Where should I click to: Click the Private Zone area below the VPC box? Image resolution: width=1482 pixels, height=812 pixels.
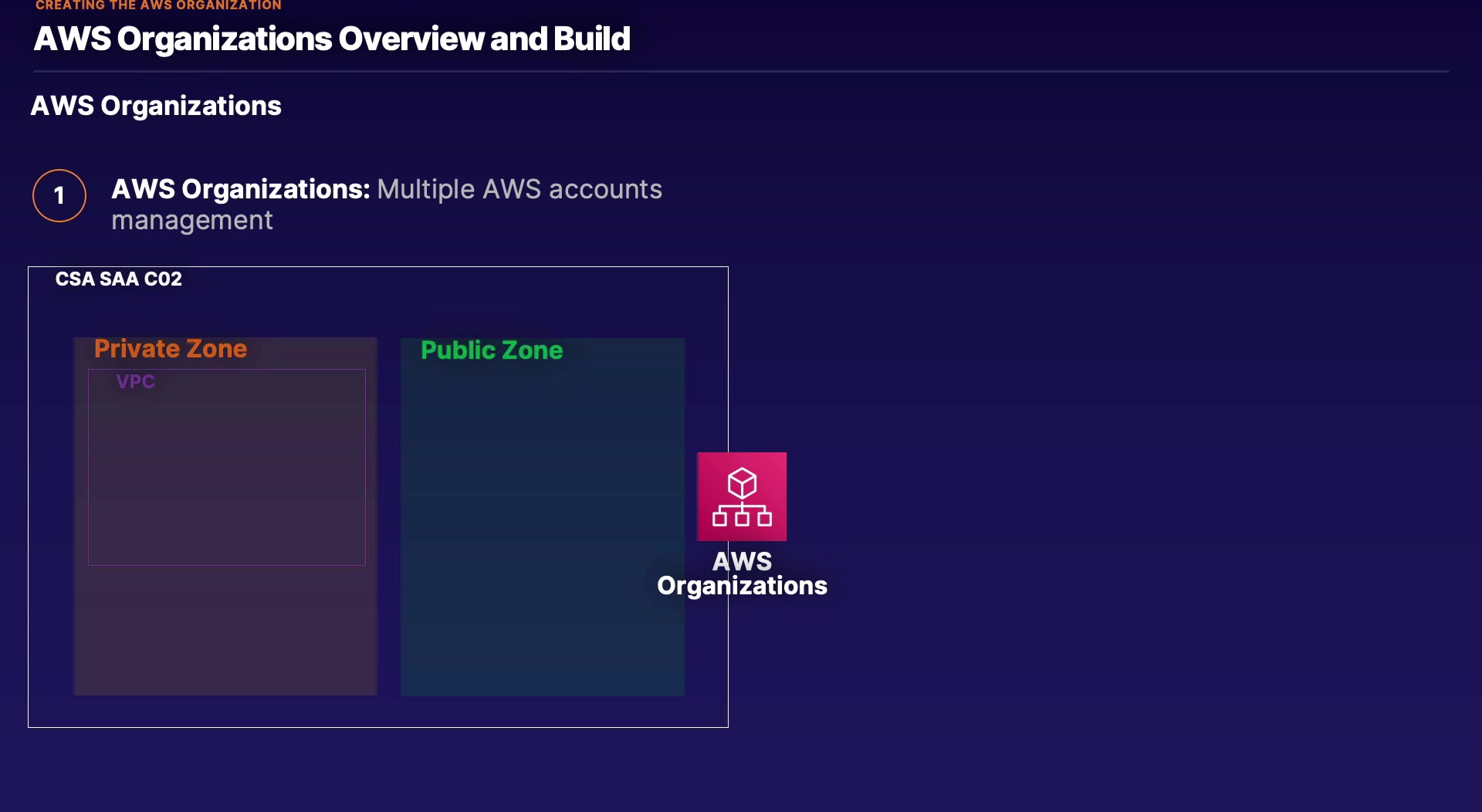(225, 629)
